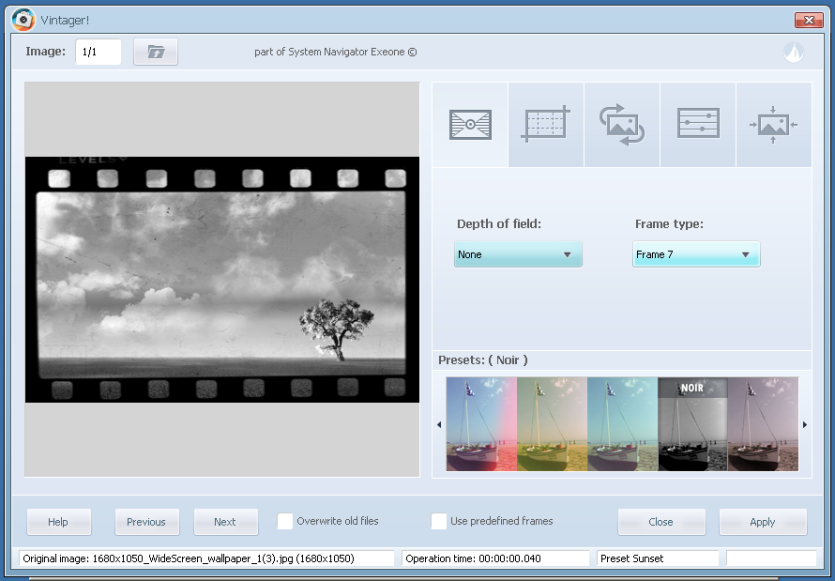Screen dimensions: 835x581
Task: Open the Frame type dropdown
Action: [696, 254]
